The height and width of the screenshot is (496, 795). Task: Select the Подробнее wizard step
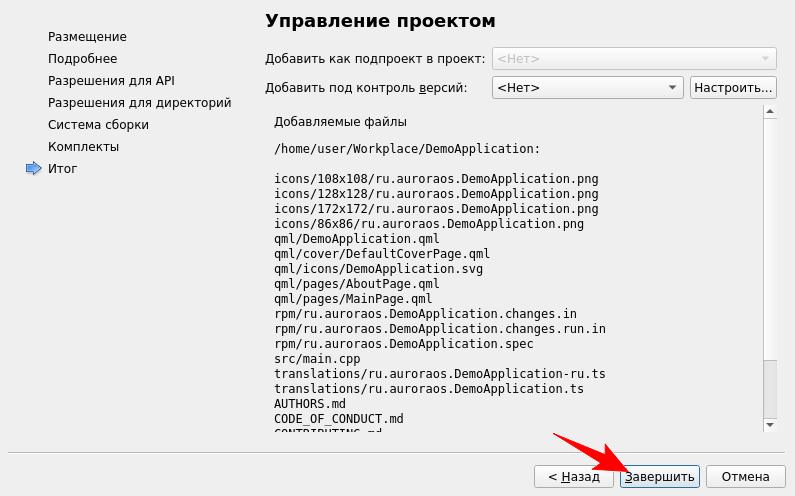[x=82, y=59]
